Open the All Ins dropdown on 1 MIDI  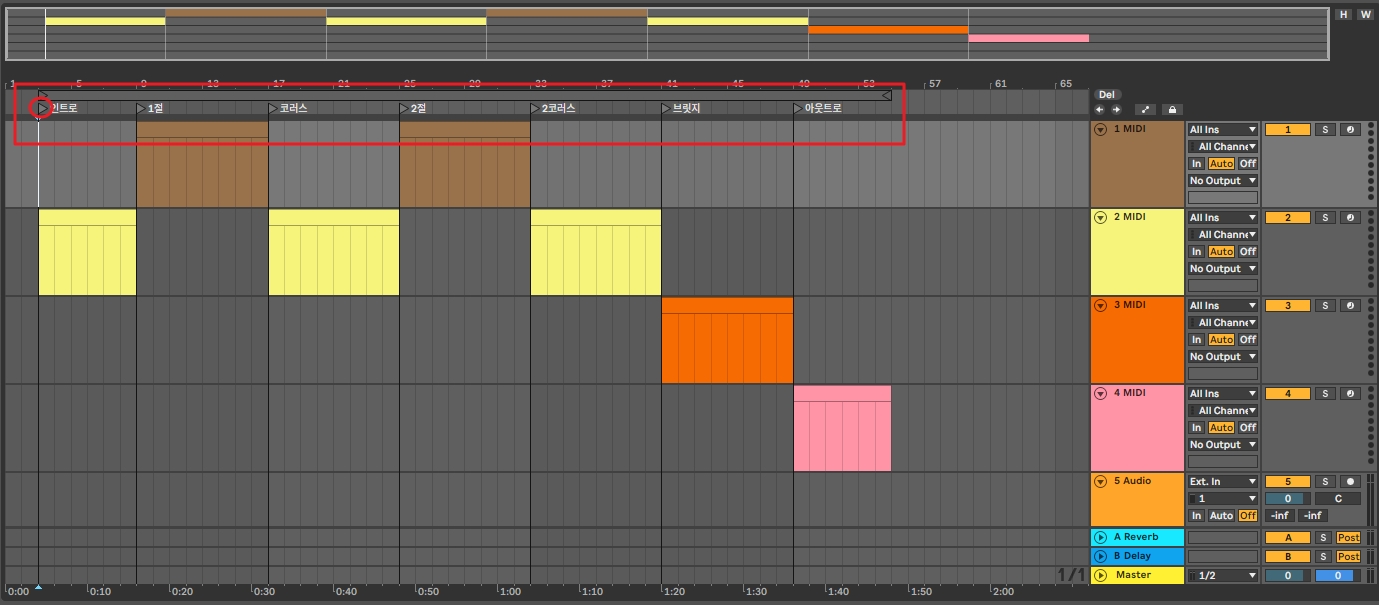[x=1223, y=130]
